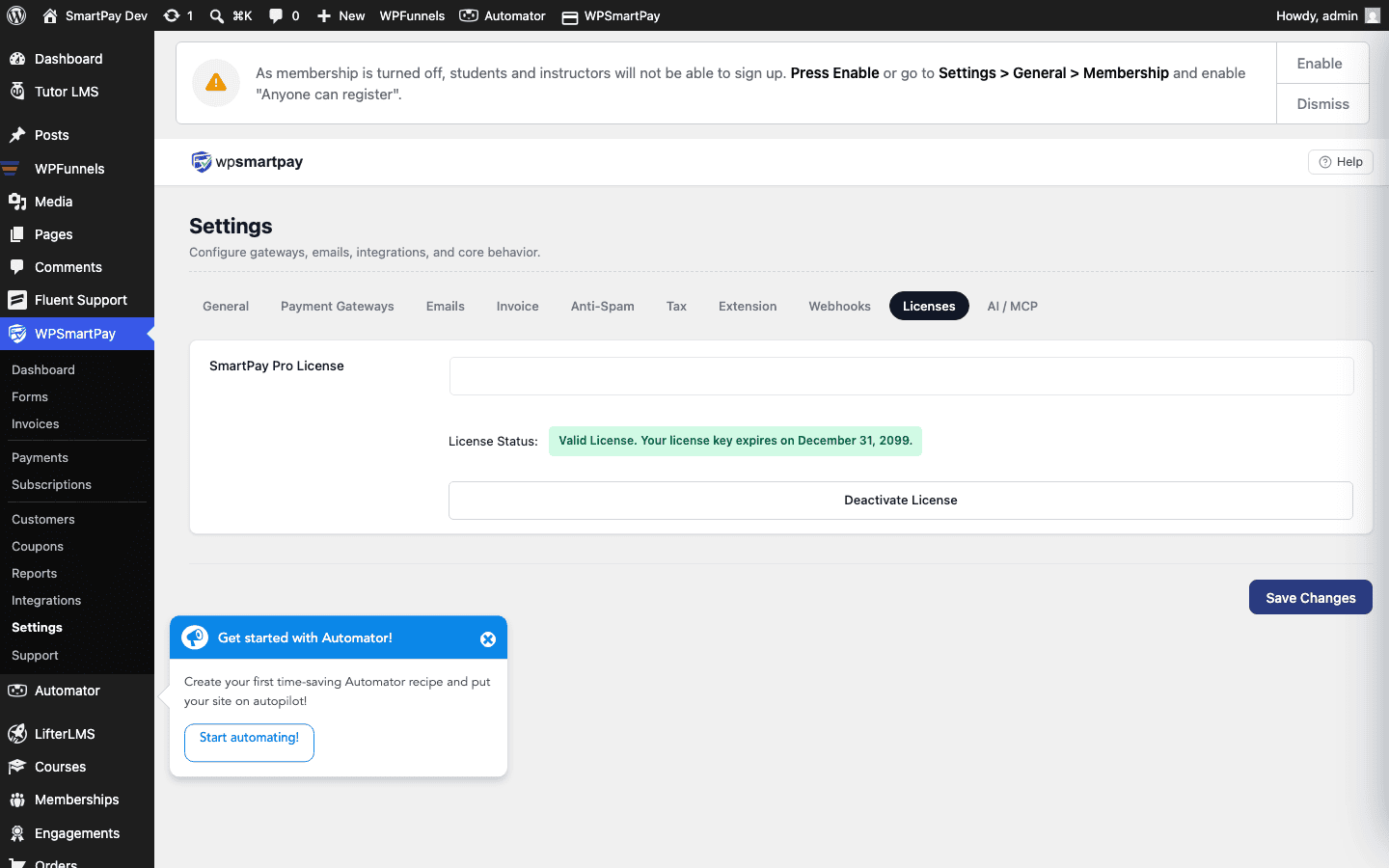This screenshot has width=1389, height=868.
Task: Open SmartPay Dev site home icon
Action: (x=50, y=15)
